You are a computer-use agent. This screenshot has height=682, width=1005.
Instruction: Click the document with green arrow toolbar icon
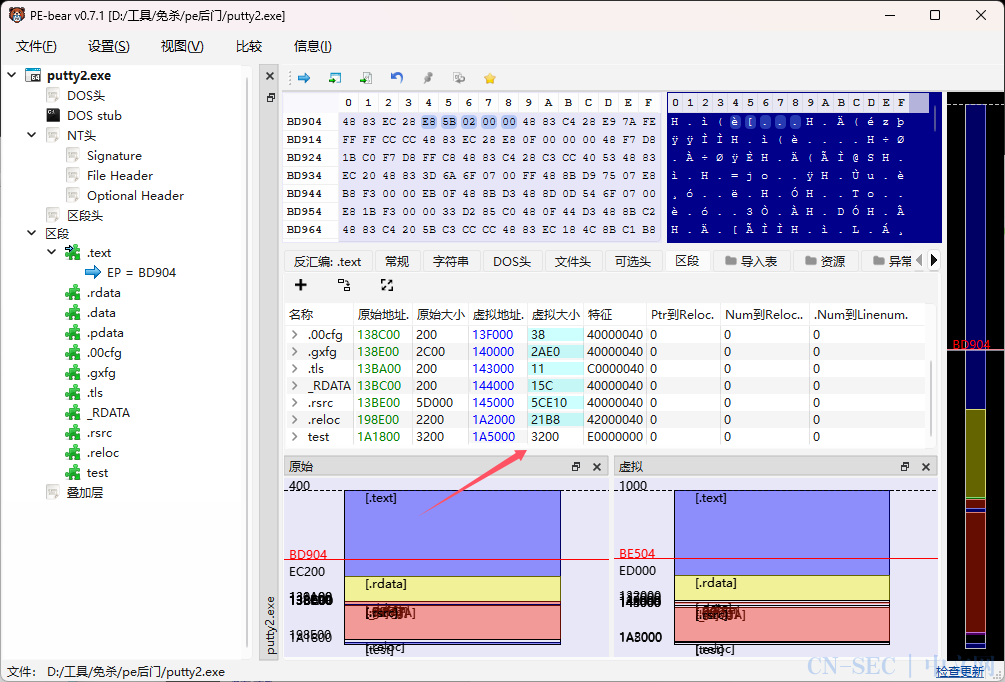tap(365, 78)
